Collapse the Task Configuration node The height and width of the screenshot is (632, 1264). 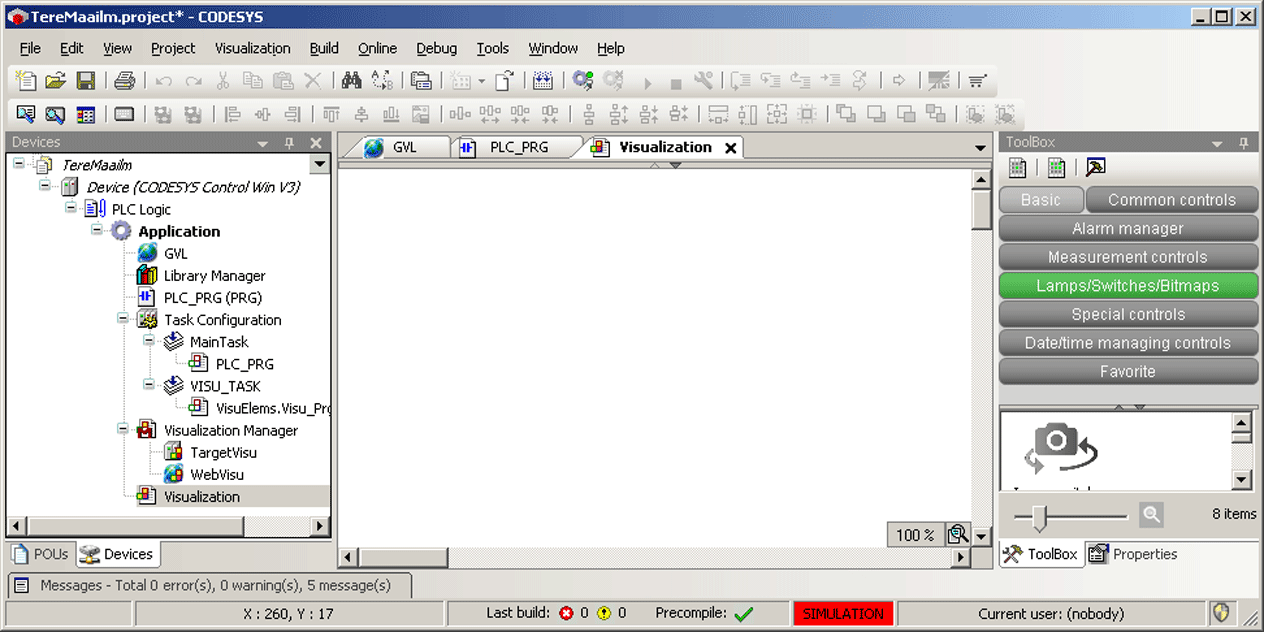point(123,319)
